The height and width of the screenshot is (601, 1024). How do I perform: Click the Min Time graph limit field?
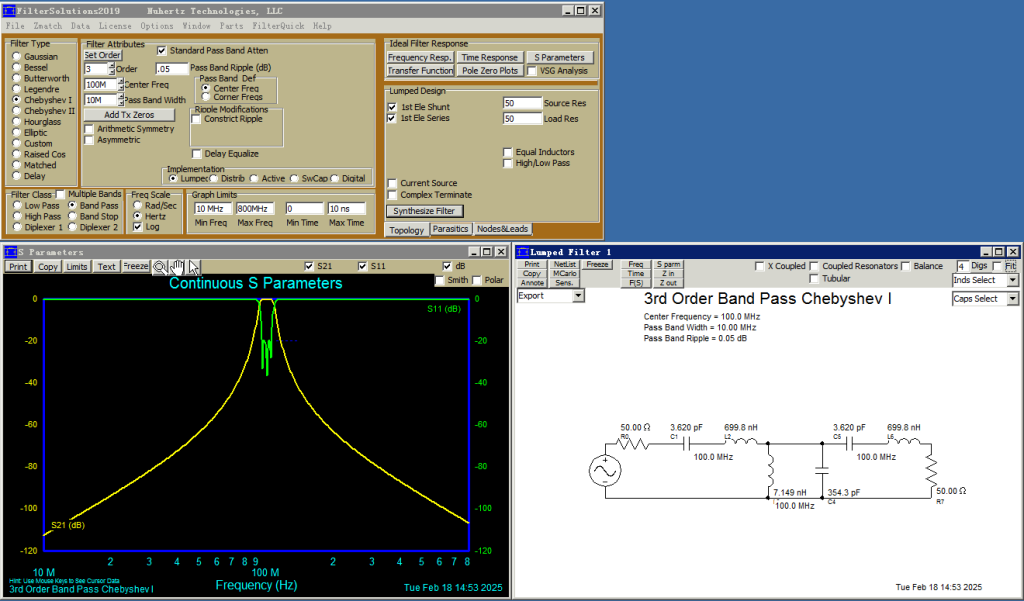(304, 209)
